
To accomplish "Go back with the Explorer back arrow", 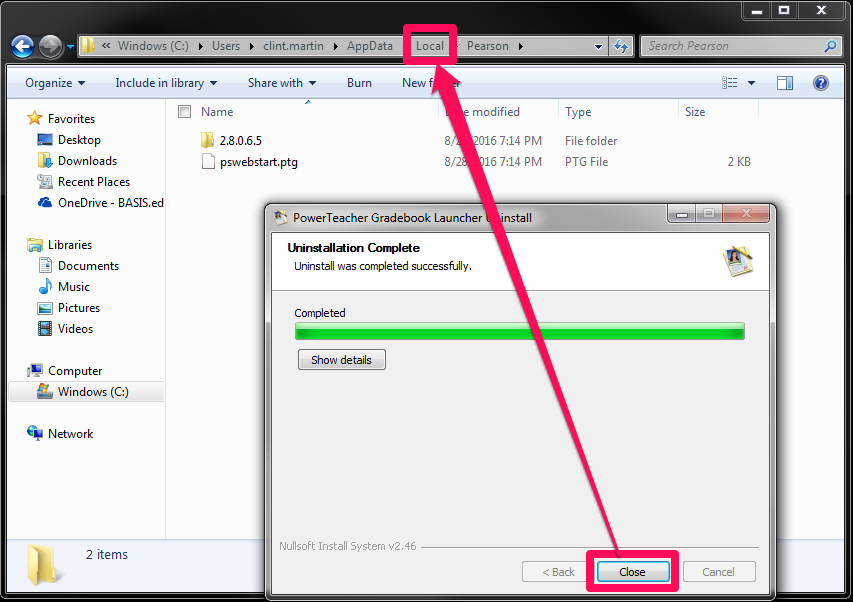I will [22, 47].
